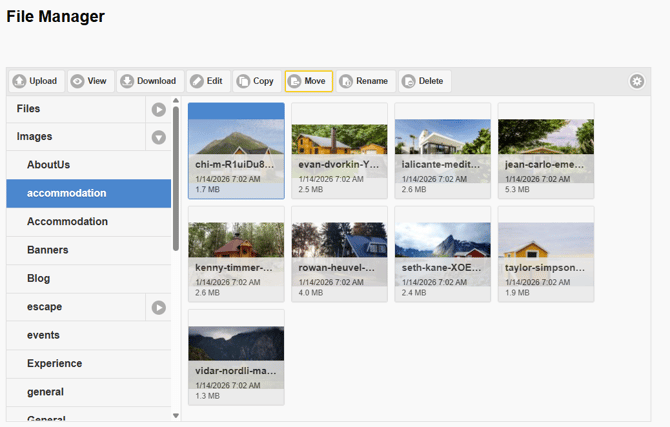The image size is (670, 427).
Task: Open the AboutUs folder
Action: tap(88, 165)
